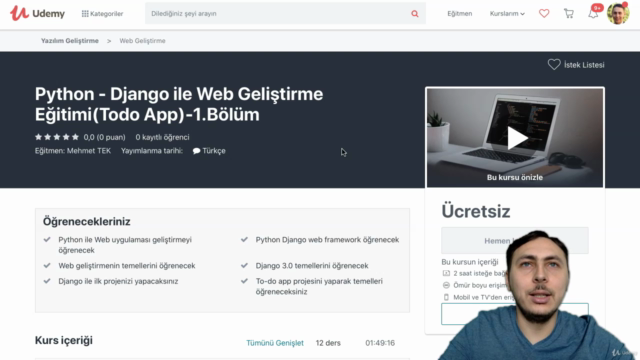Click the Yayımlanma tarihi label

pyautogui.click(x=152, y=151)
